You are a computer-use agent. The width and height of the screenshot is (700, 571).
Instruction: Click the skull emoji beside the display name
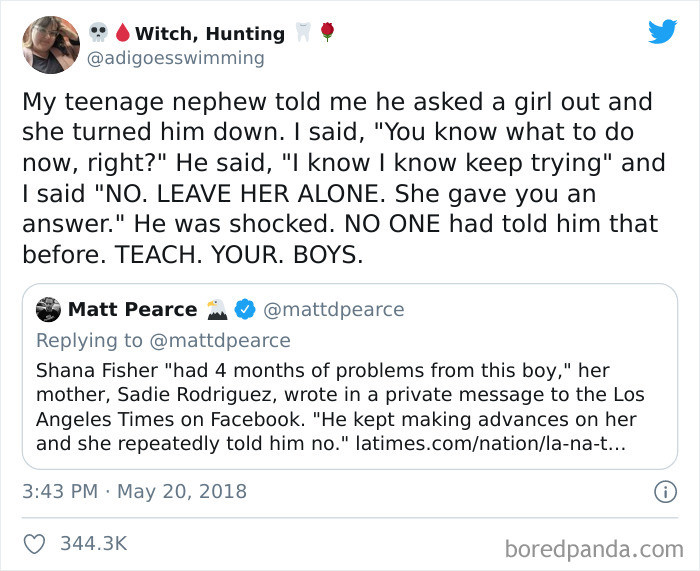pyautogui.click(x=98, y=33)
